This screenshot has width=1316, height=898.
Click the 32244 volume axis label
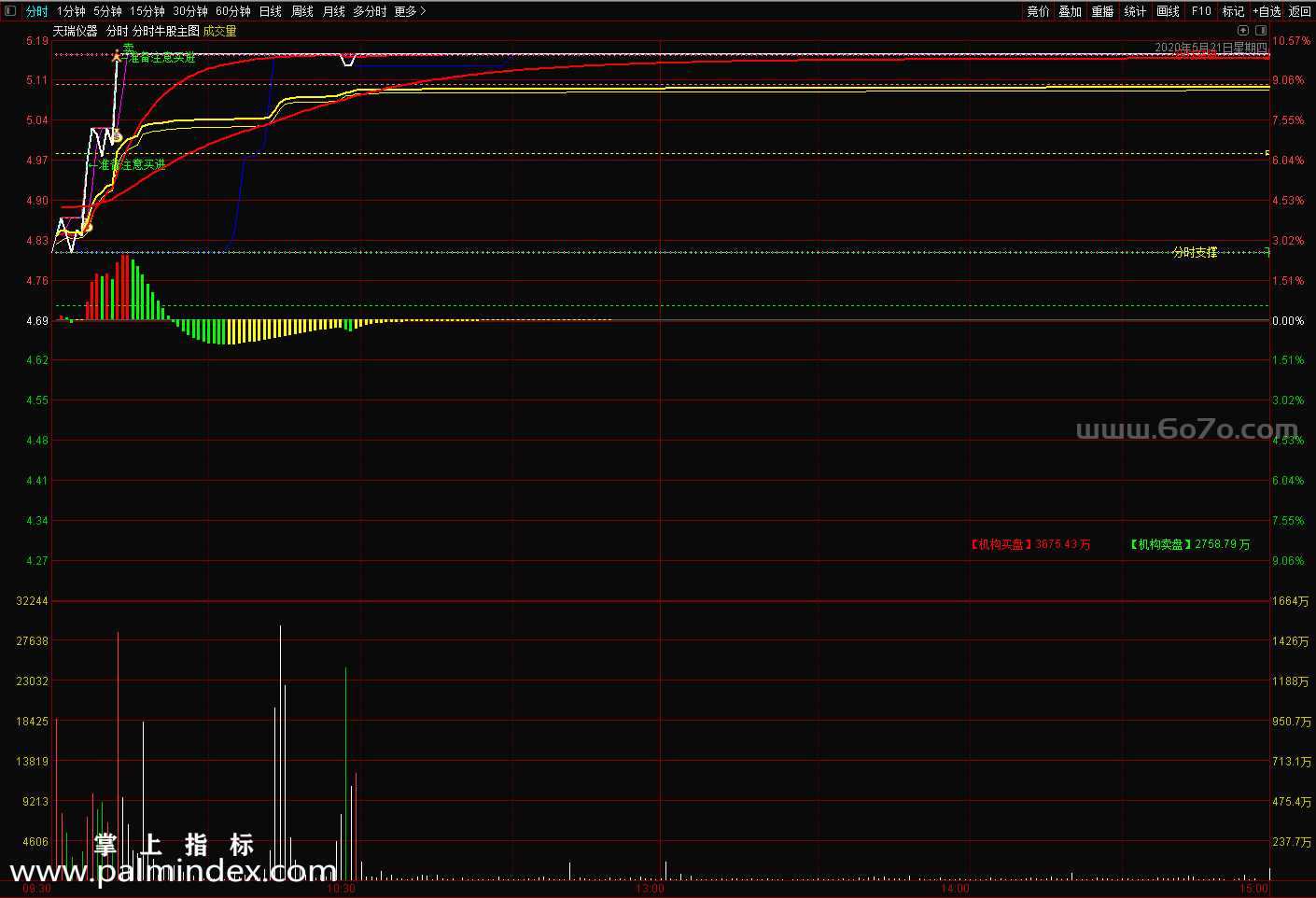[x=33, y=600]
